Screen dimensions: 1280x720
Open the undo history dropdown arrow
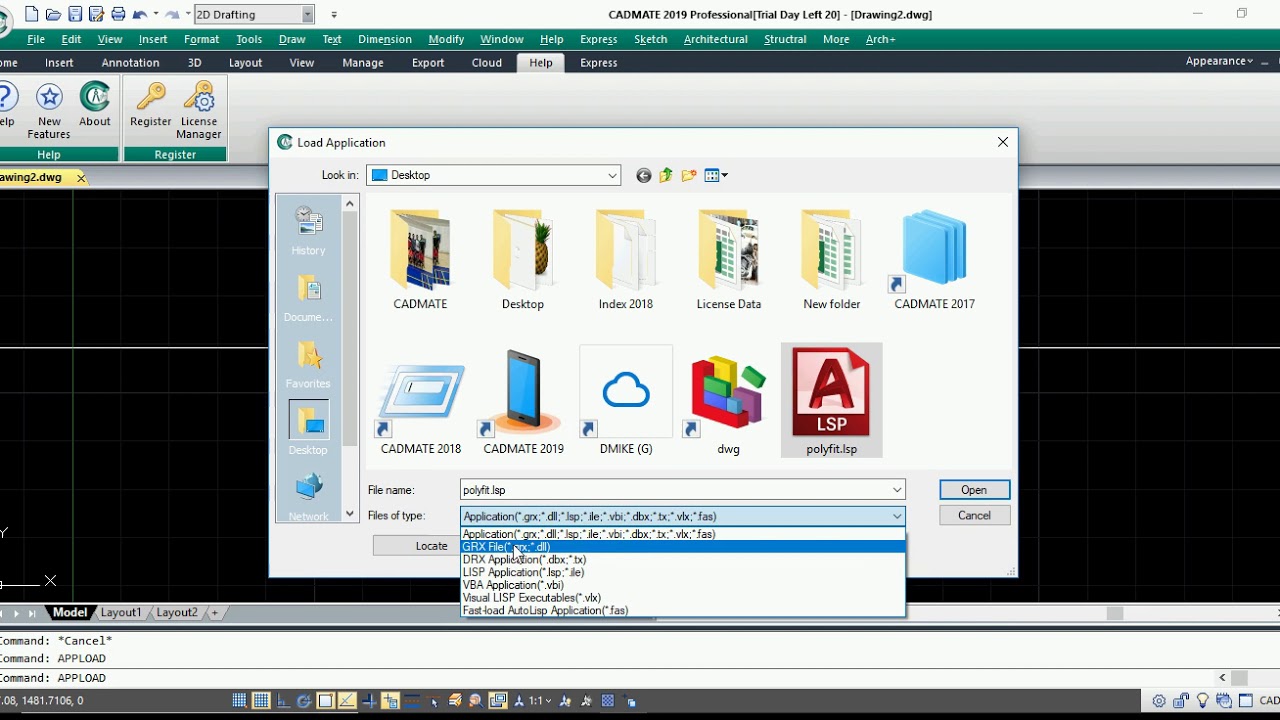(x=156, y=14)
